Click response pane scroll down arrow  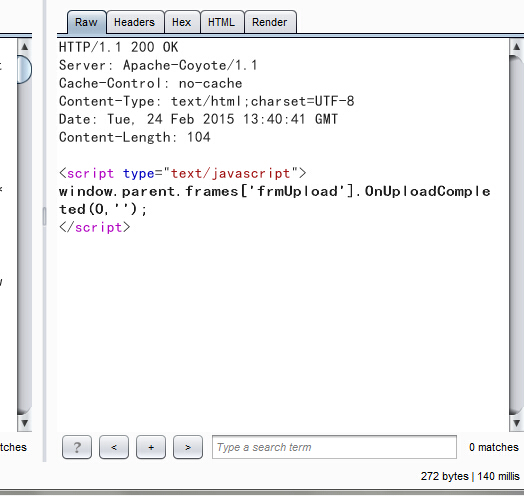pos(516,423)
